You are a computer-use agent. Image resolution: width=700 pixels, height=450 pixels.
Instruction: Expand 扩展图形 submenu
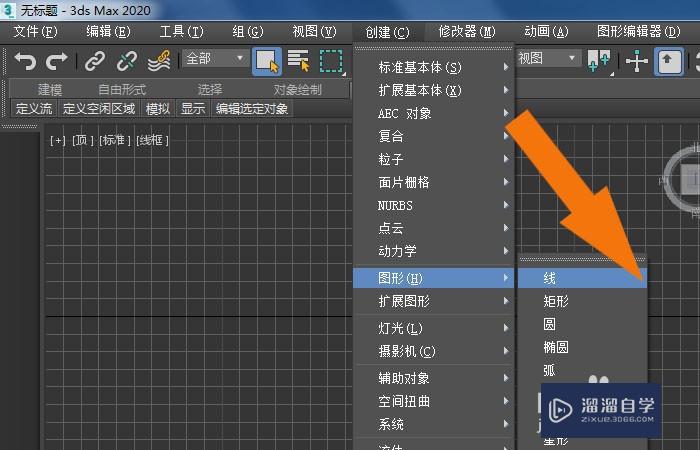point(434,301)
